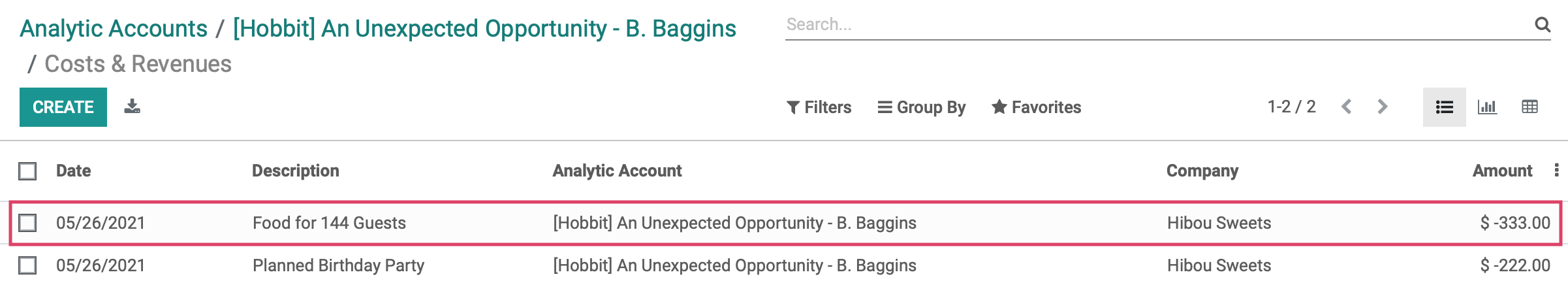Sort by the Amount column header

coord(1502,171)
